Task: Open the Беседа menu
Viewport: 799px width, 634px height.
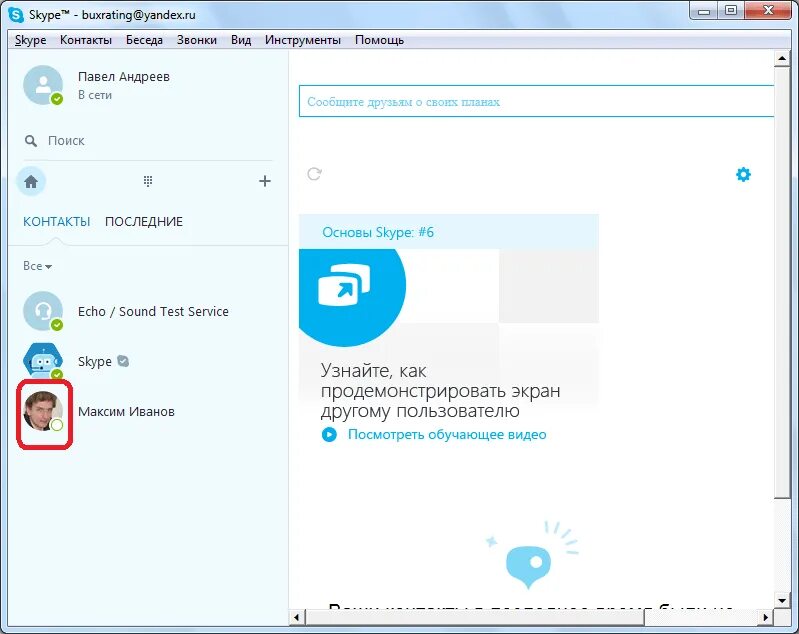Action: pyautogui.click(x=144, y=40)
